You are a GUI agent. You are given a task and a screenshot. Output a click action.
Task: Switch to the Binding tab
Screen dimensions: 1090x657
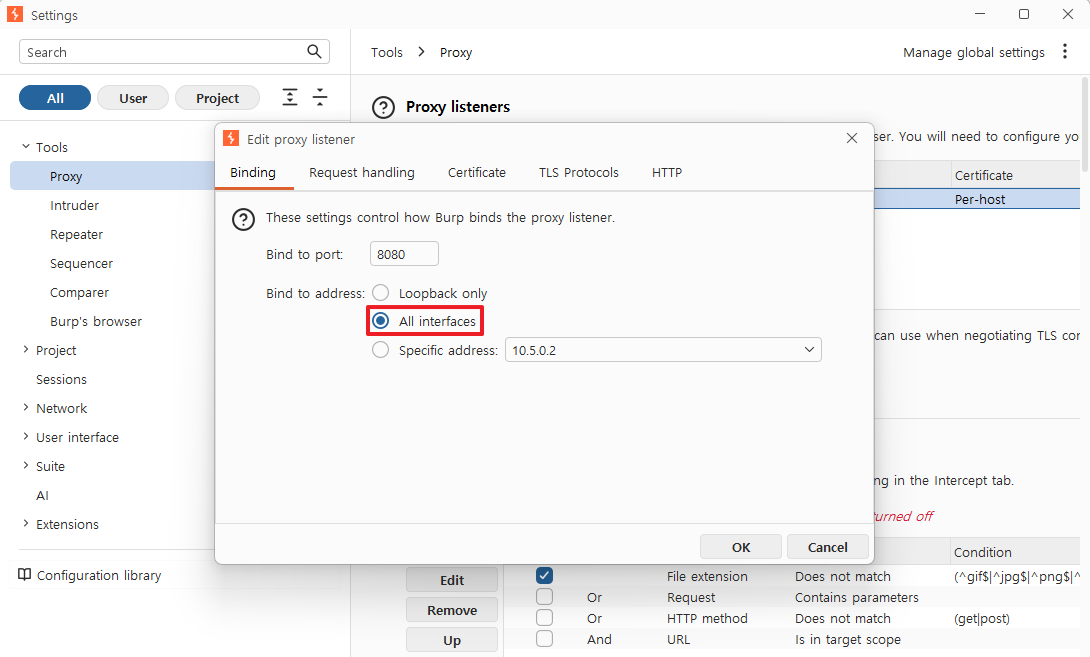pyautogui.click(x=253, y=172)
